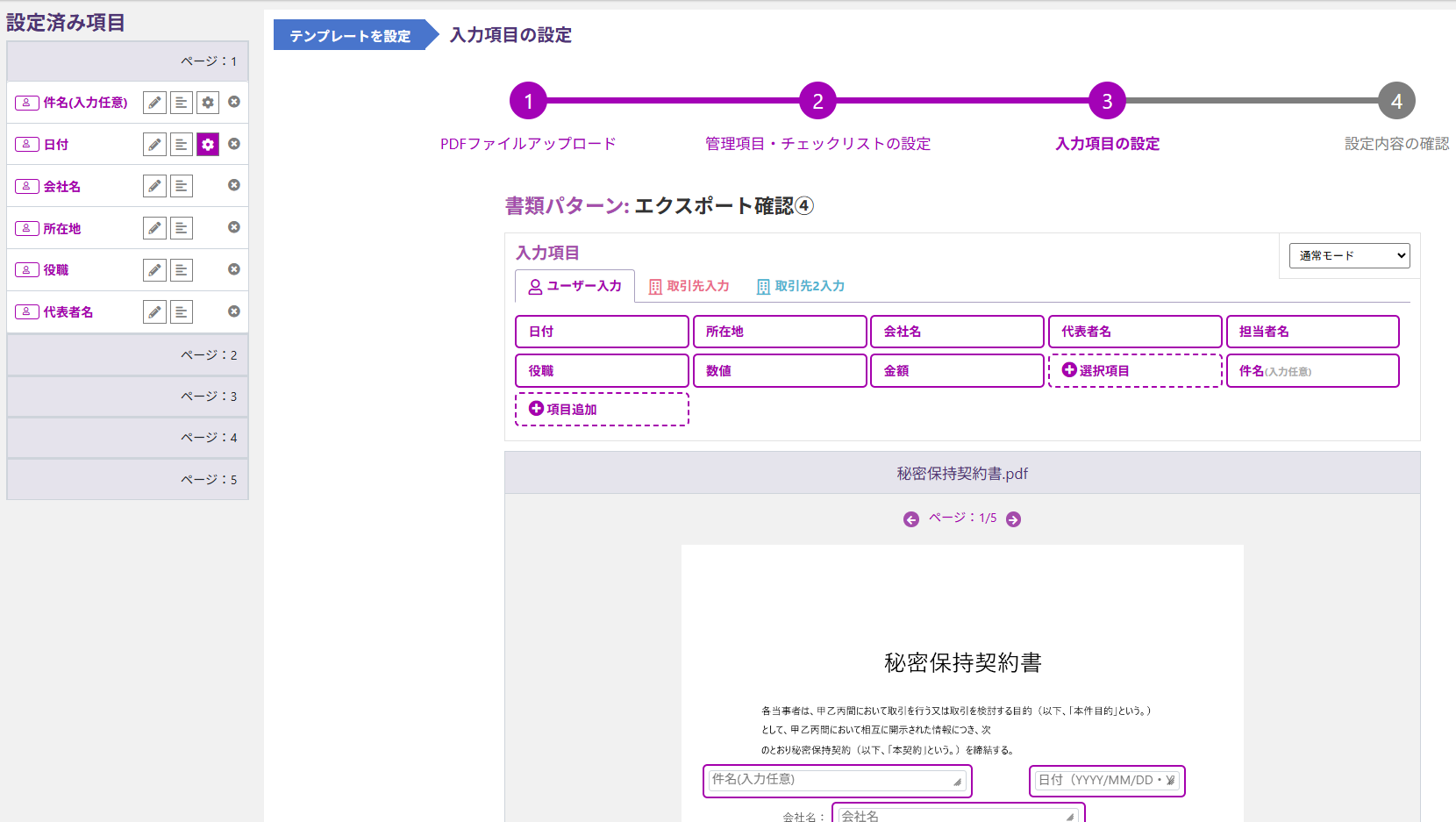Remove 役職 from configured items

(x=234, y=269)
